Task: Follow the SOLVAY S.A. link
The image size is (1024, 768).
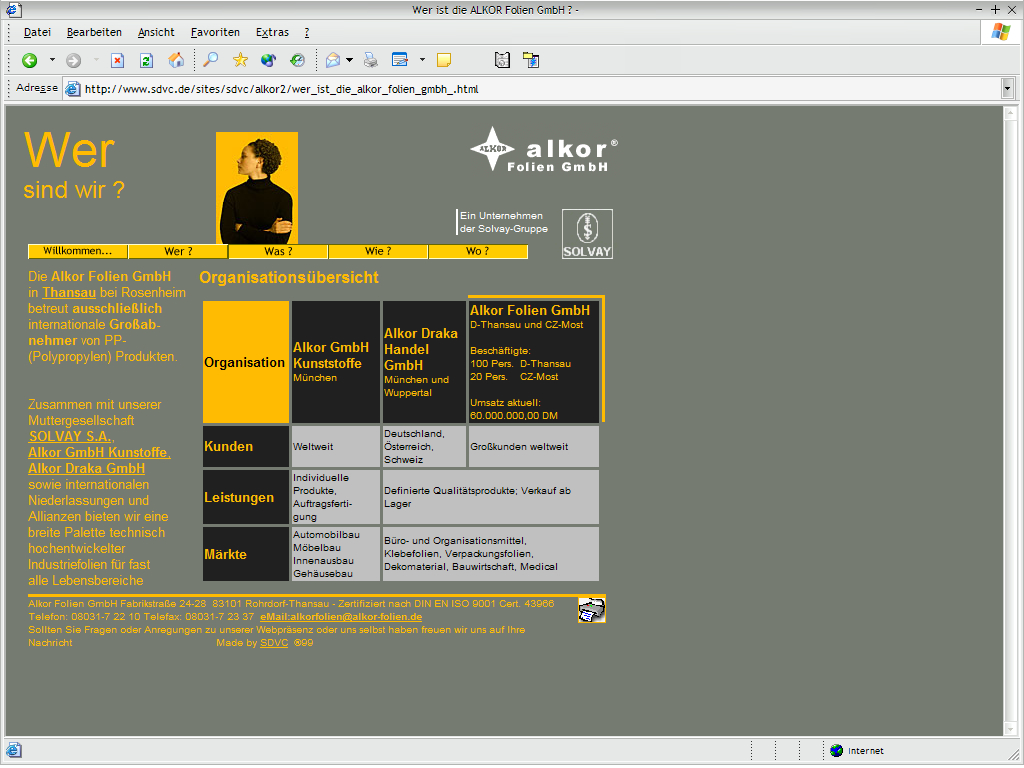Action: tap(71, 436)
